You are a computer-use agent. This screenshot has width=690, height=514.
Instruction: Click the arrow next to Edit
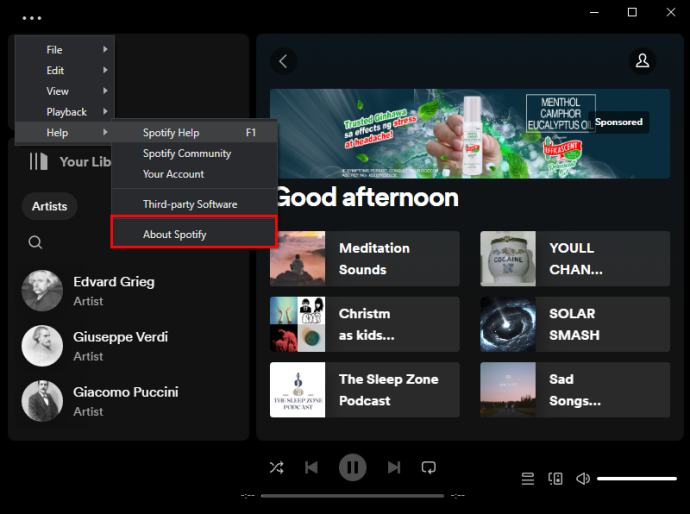coord(105,70)
